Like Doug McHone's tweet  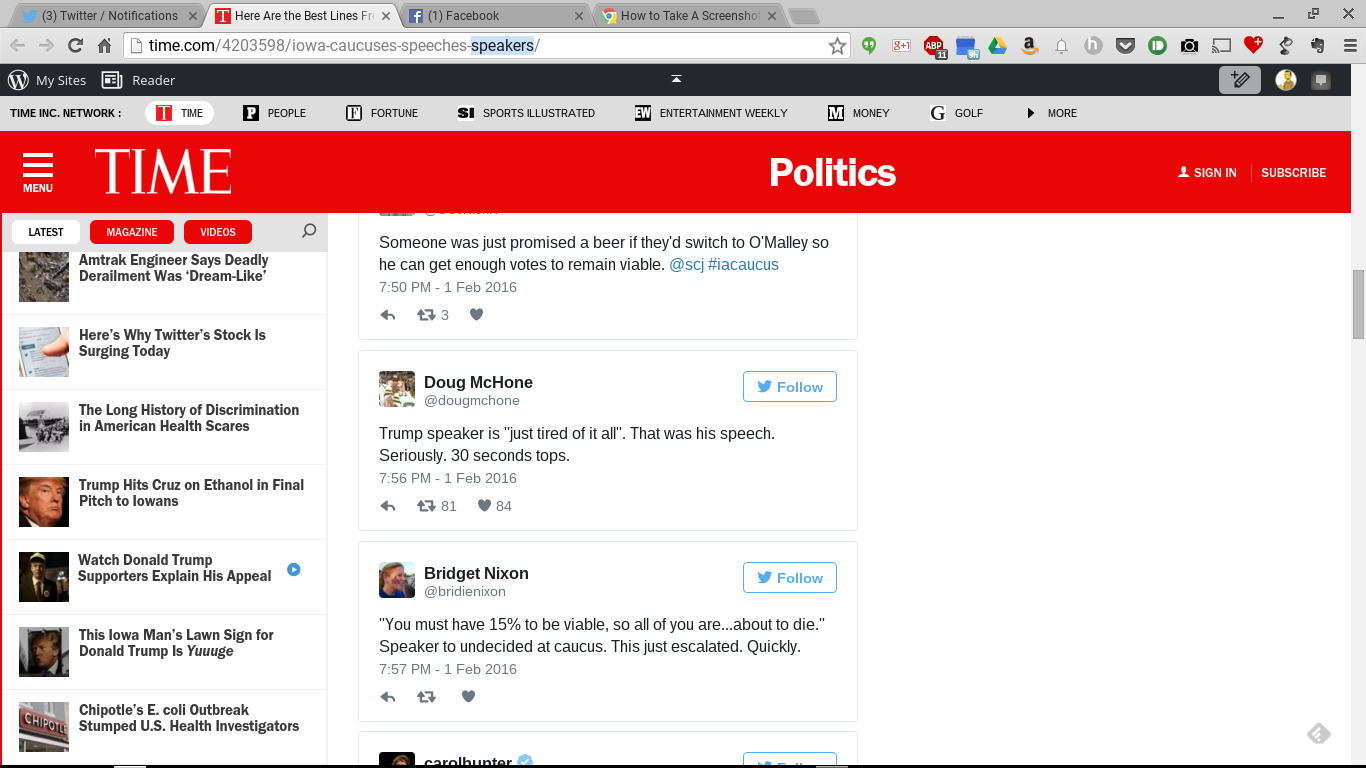[x=484, y=506]
